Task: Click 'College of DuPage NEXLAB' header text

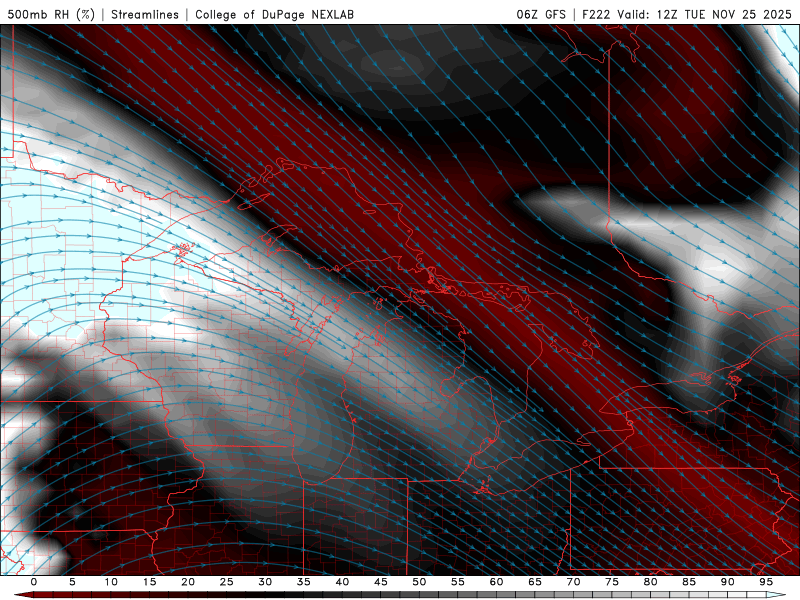Action: (x=274, y=14)
